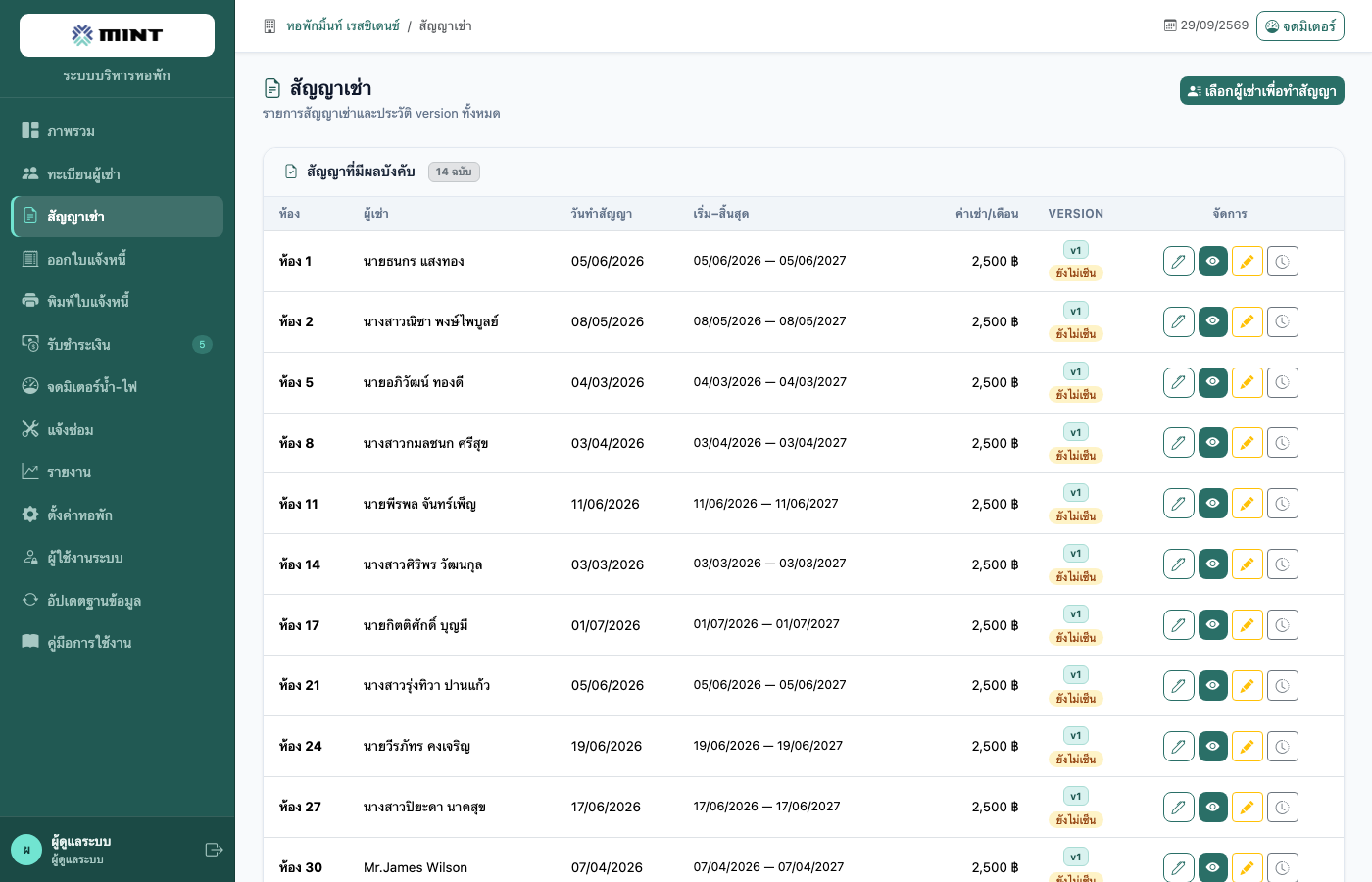Follow the หอพักมิ้นท์ เรสซิเดนซ์ breadcrumb link
This screenshot has height=882, width=1372.
(x=343, y=26)
